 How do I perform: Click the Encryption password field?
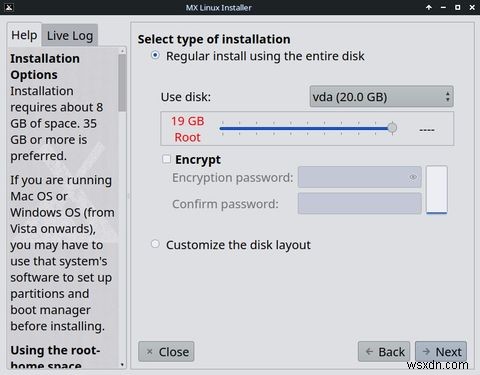[359, 177]
